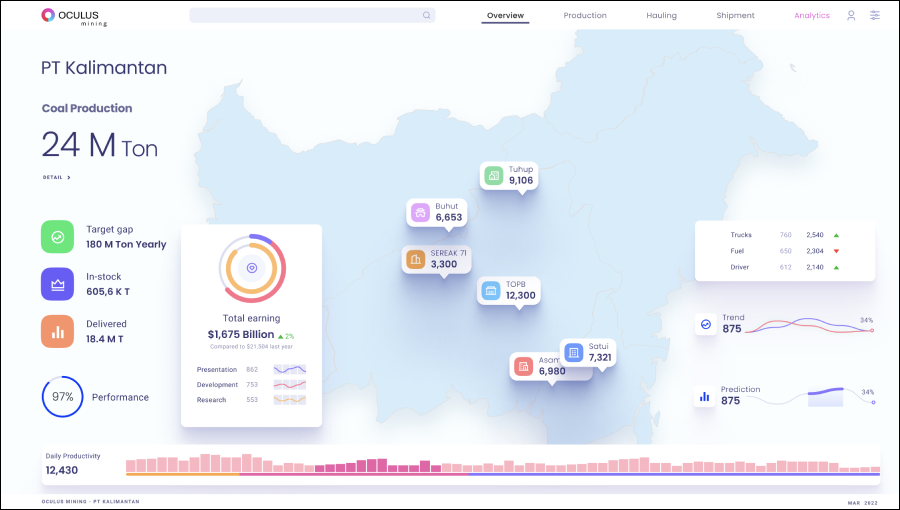Select the Buhut map marker icon
The width and height of the screenshot is (900, 510).
[x=421, y=212]
